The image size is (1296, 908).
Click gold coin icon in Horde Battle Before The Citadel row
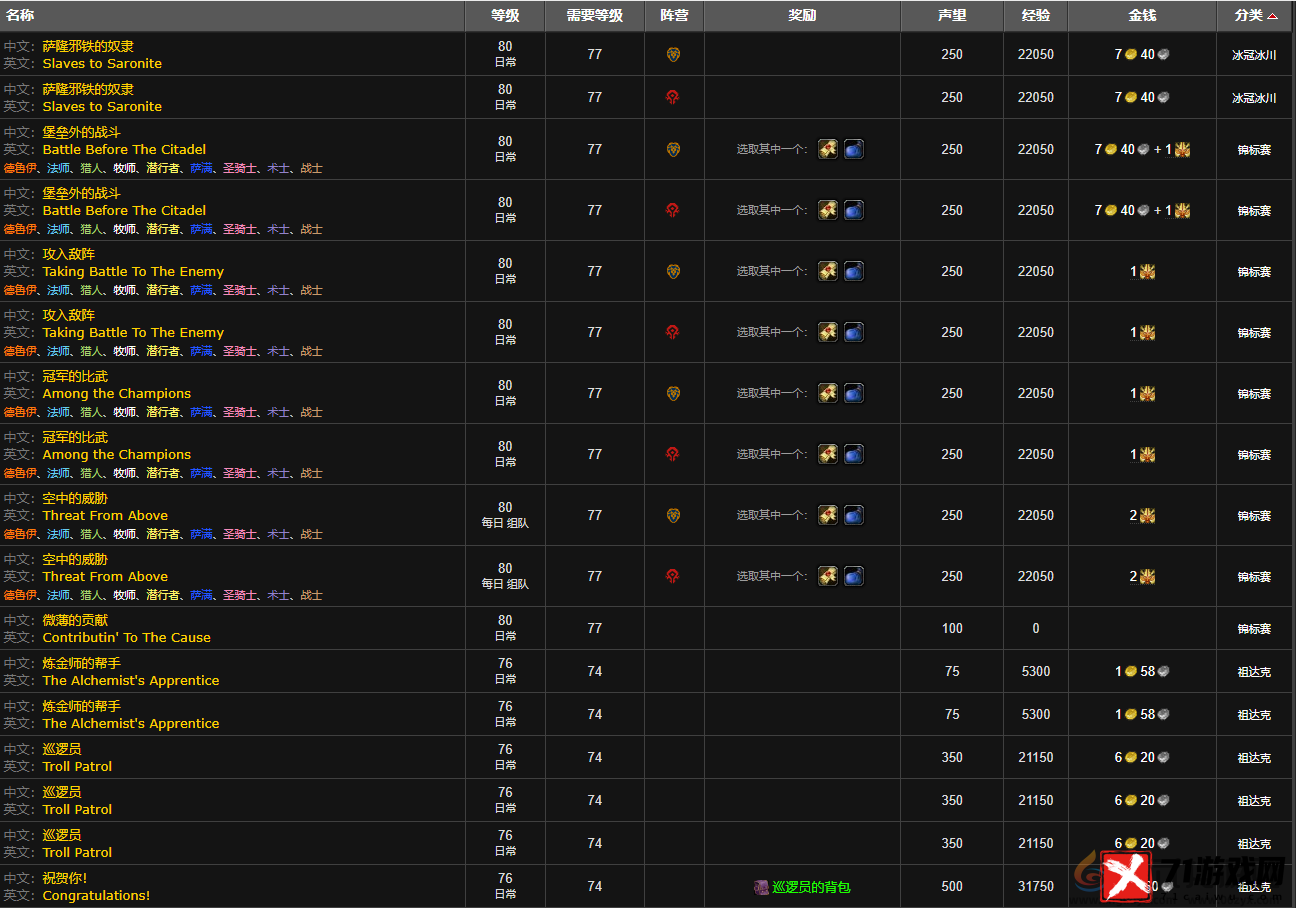(1110, 211)
